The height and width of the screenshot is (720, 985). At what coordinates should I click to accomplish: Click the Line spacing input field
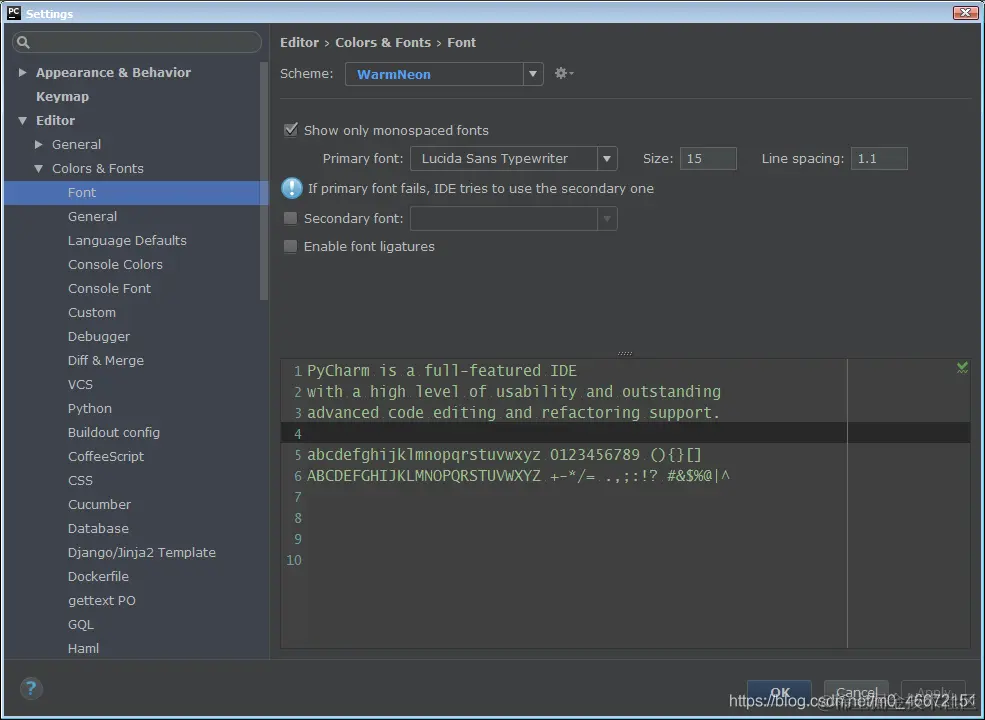tap(879, 158)
